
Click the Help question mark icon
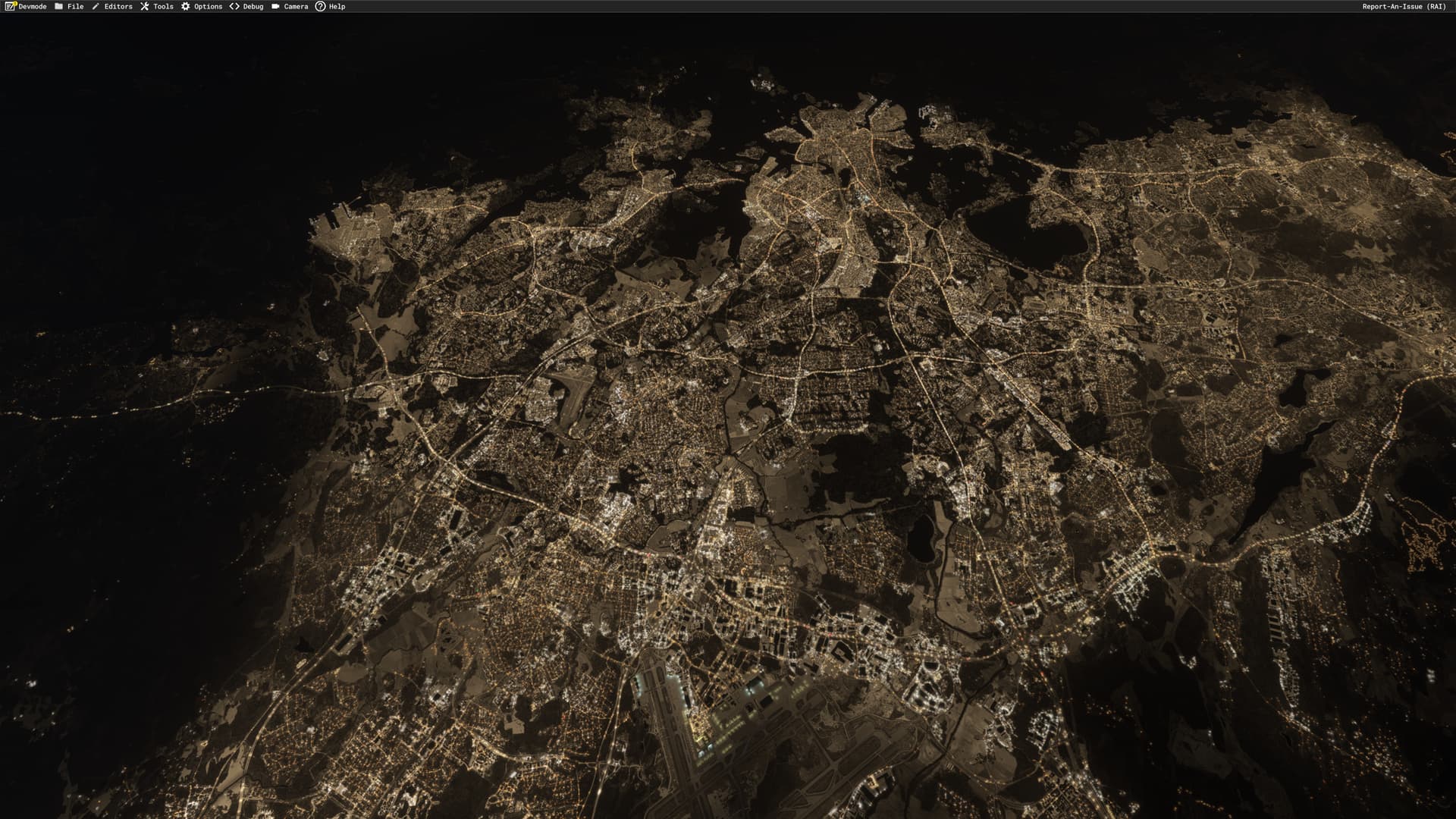coord(320,6)
